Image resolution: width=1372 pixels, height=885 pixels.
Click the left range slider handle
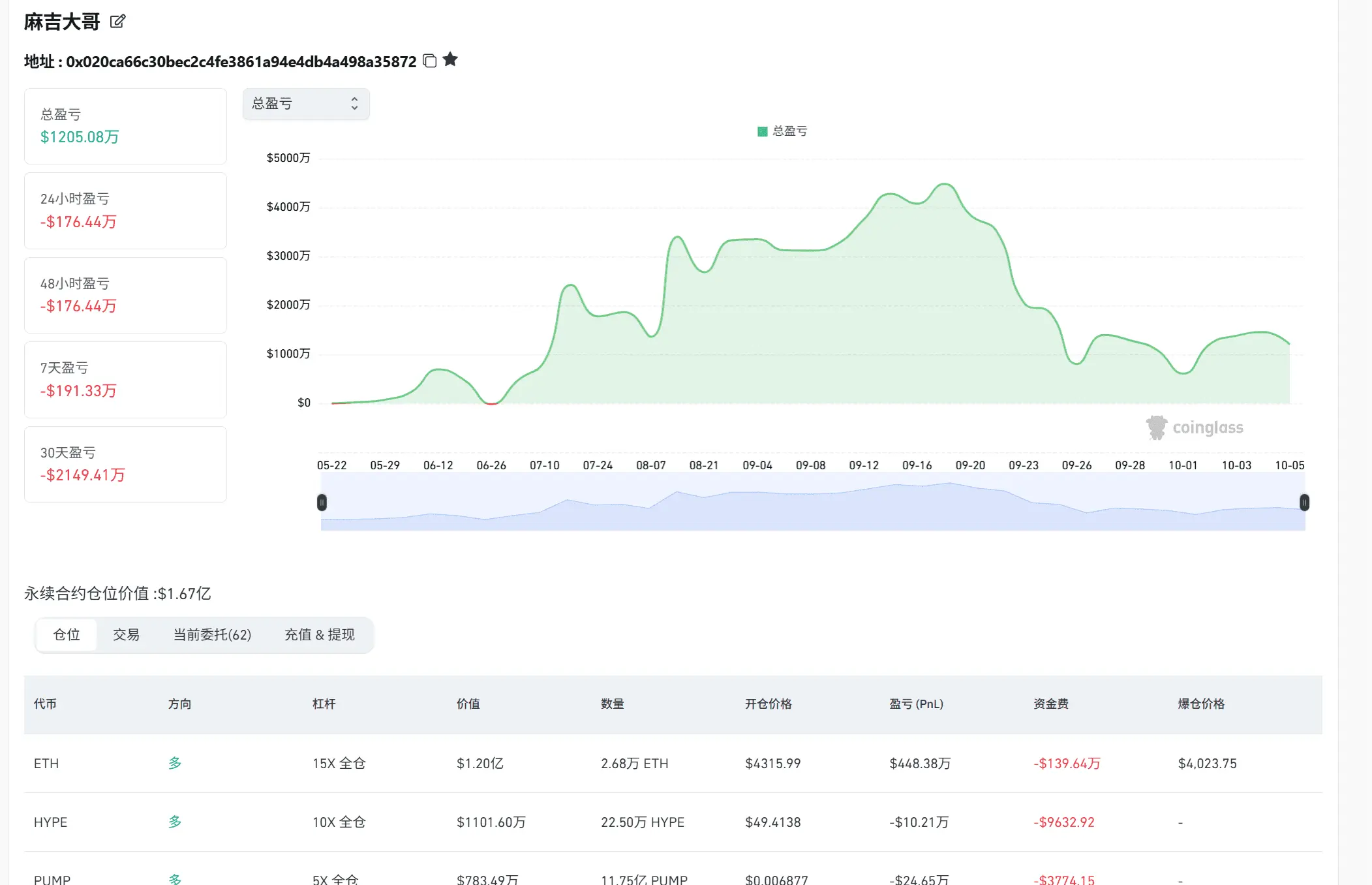click(x=322, y=502)
